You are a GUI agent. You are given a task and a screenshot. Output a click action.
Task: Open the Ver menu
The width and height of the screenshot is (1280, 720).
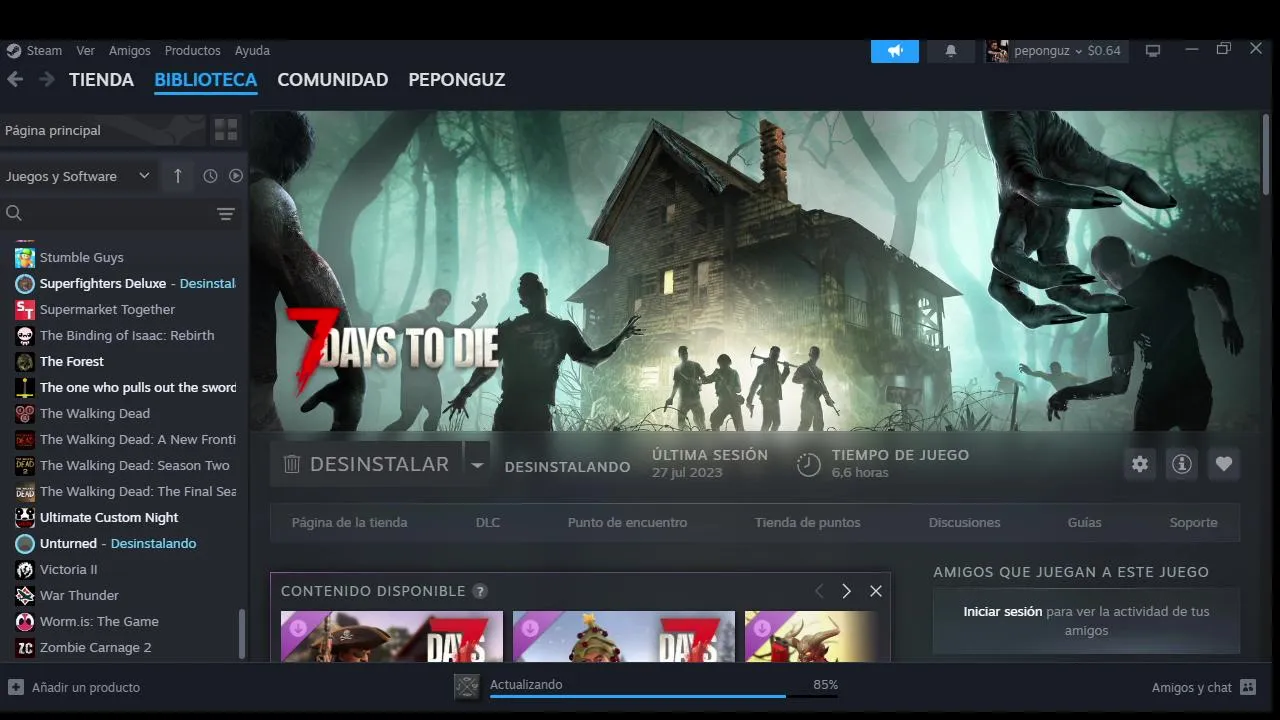pos(86,50)
